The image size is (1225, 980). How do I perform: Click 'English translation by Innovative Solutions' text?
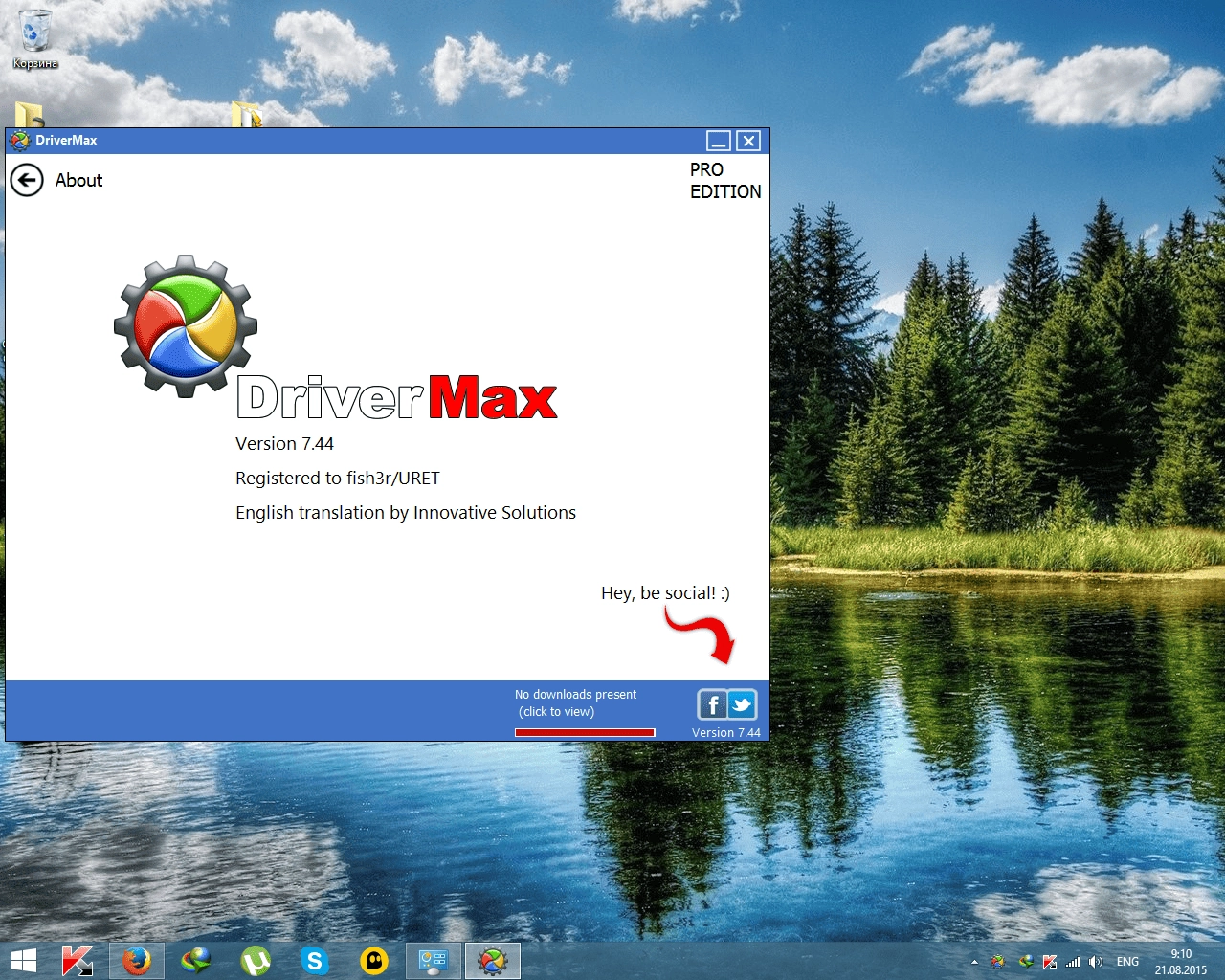pyautogui.click(x=406, y=513)
